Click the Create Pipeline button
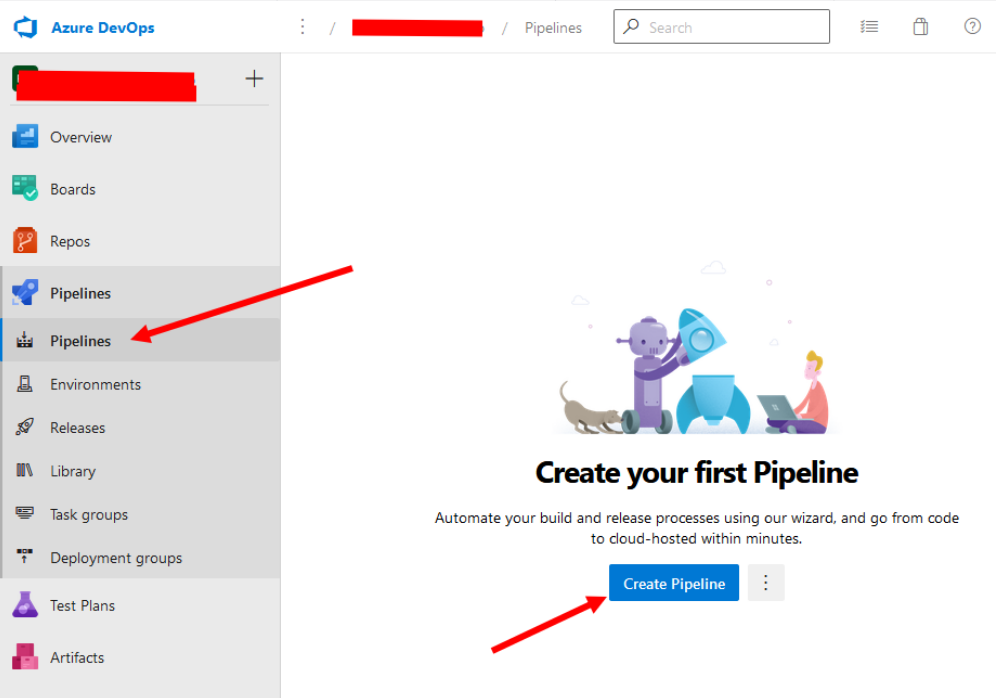Image resolution: width=996 pixels, height=698 pixels. (674, 582)
